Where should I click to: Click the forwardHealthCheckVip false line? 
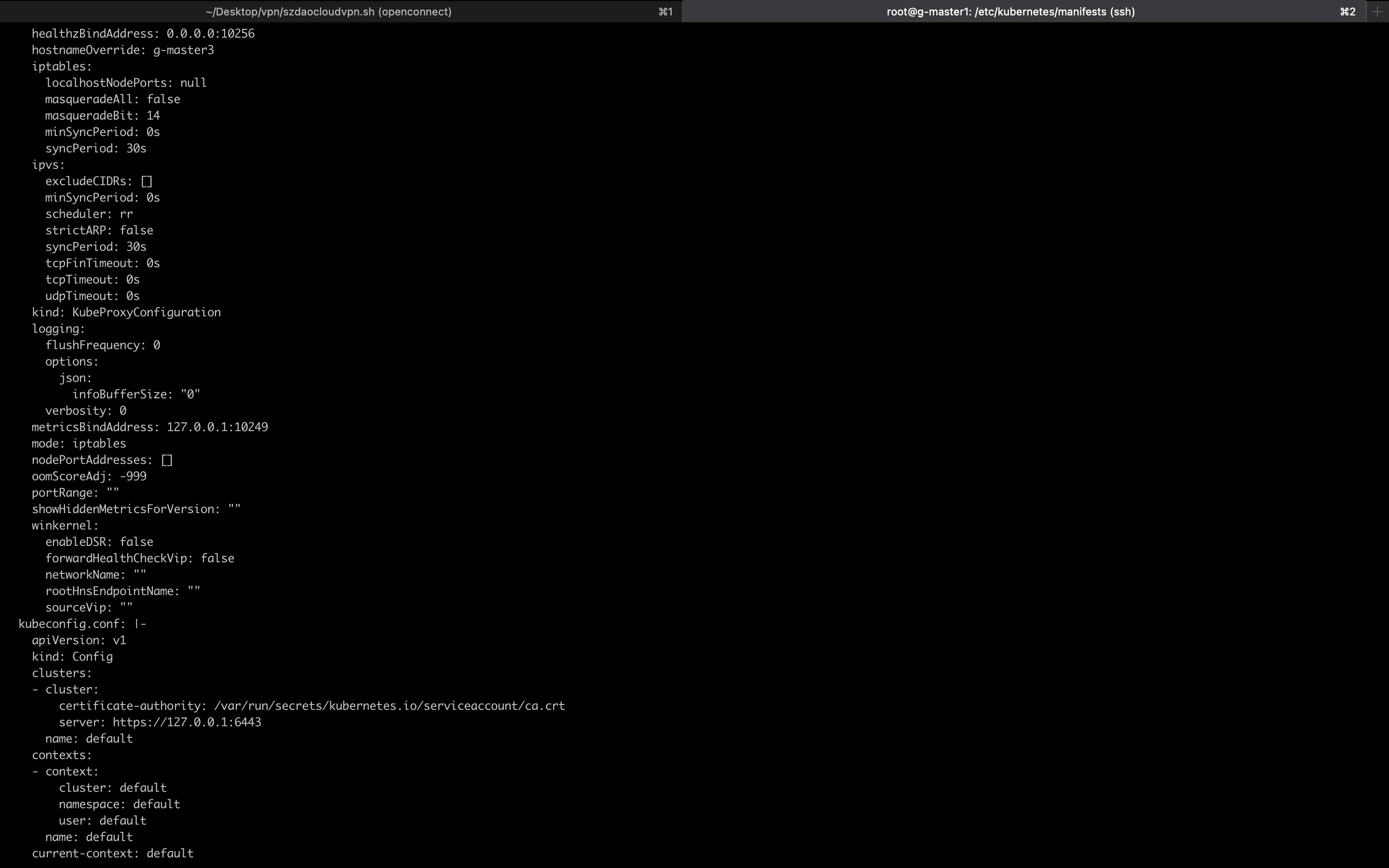click(x=139, y=558)
